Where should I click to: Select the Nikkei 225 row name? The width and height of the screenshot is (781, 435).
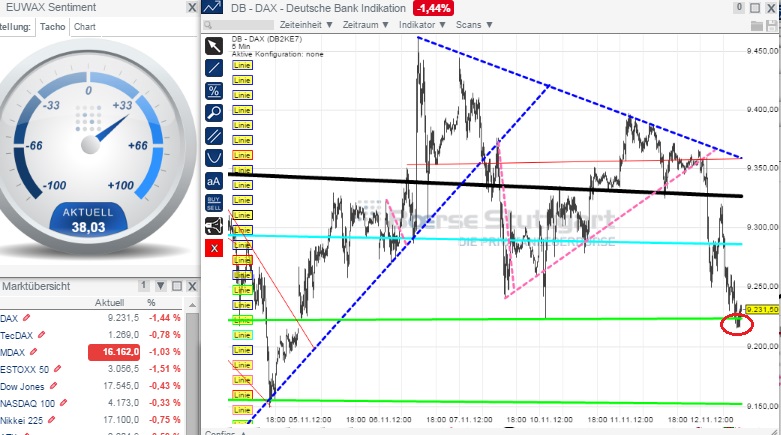[x=21, y=420]
